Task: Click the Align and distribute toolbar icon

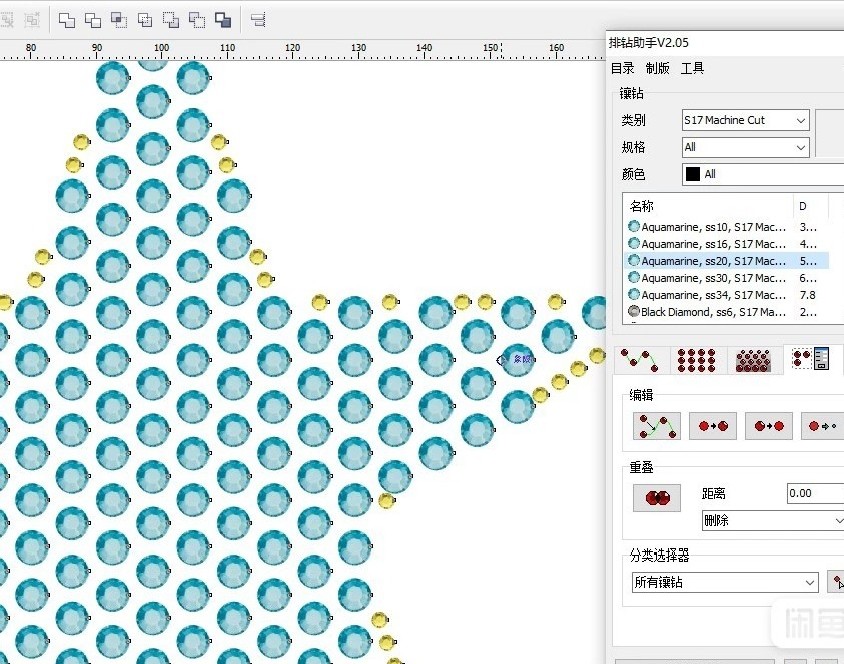Action: [x=258, y=19]
